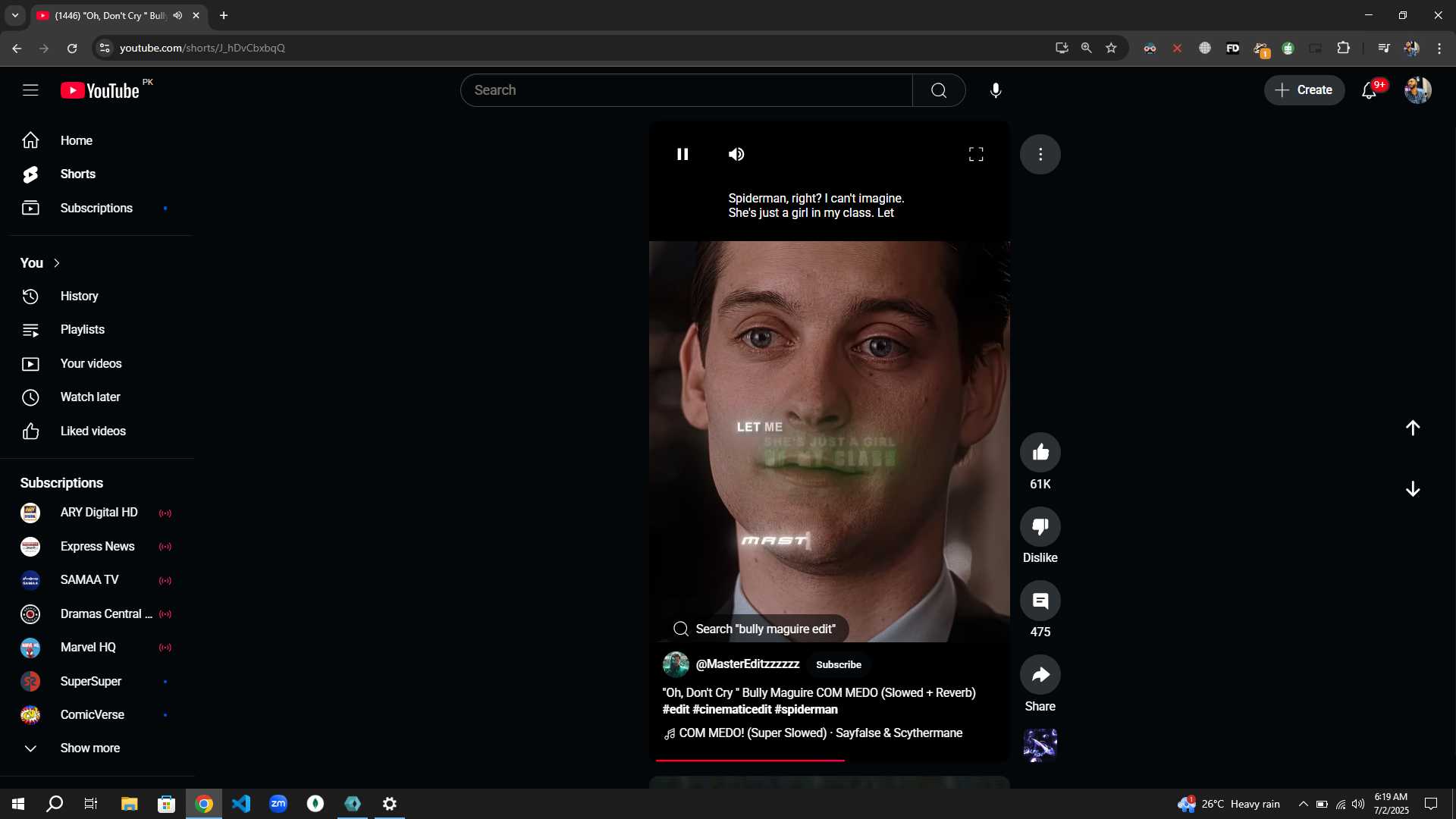This screenshot has height=819, width=1456.
Task: Mute the video volume
Action: pos(736,154)
